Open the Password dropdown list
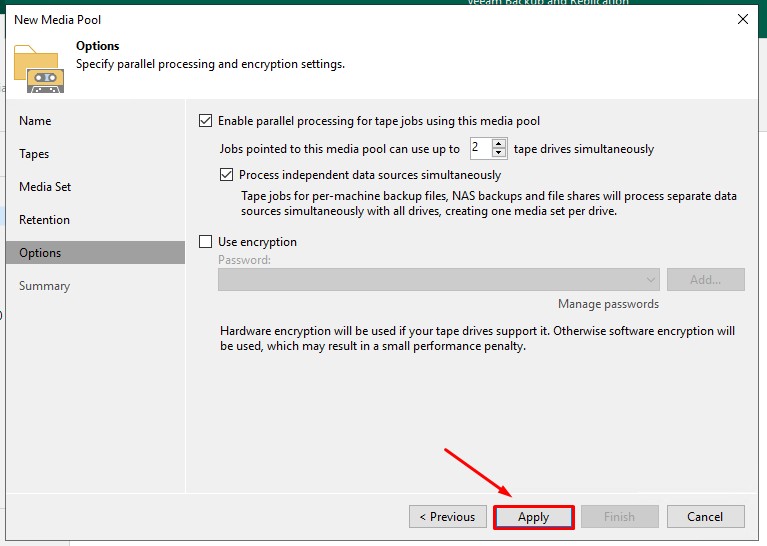Image resolution: width=767 pixels, height=546 pixels. point(651,280)
